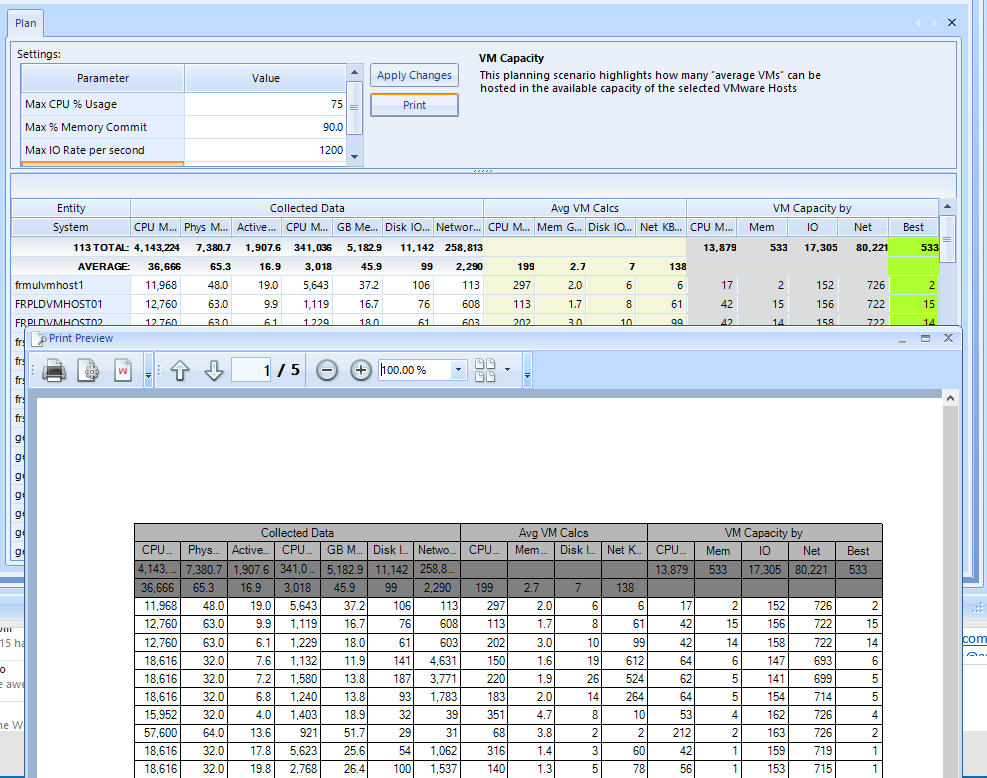
Task: Close the Plan panel
Action: coord(951,22)
